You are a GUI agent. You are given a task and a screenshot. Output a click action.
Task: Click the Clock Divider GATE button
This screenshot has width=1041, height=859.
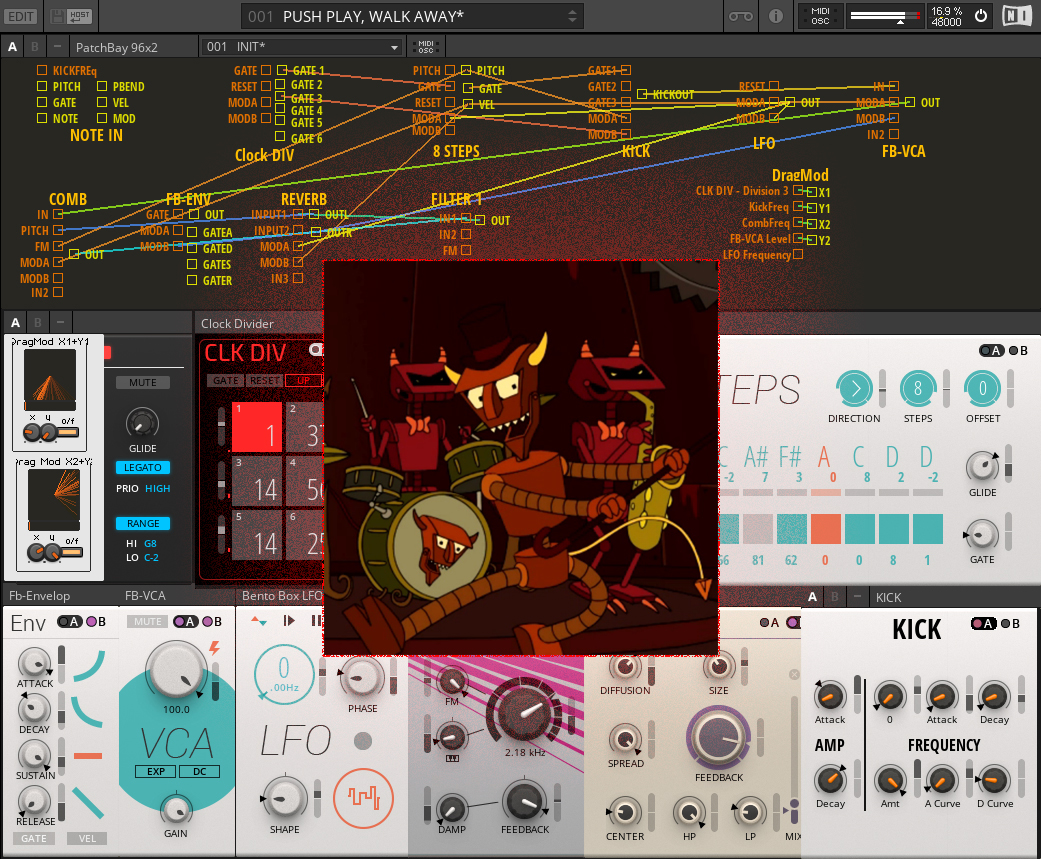coord(226,380)
